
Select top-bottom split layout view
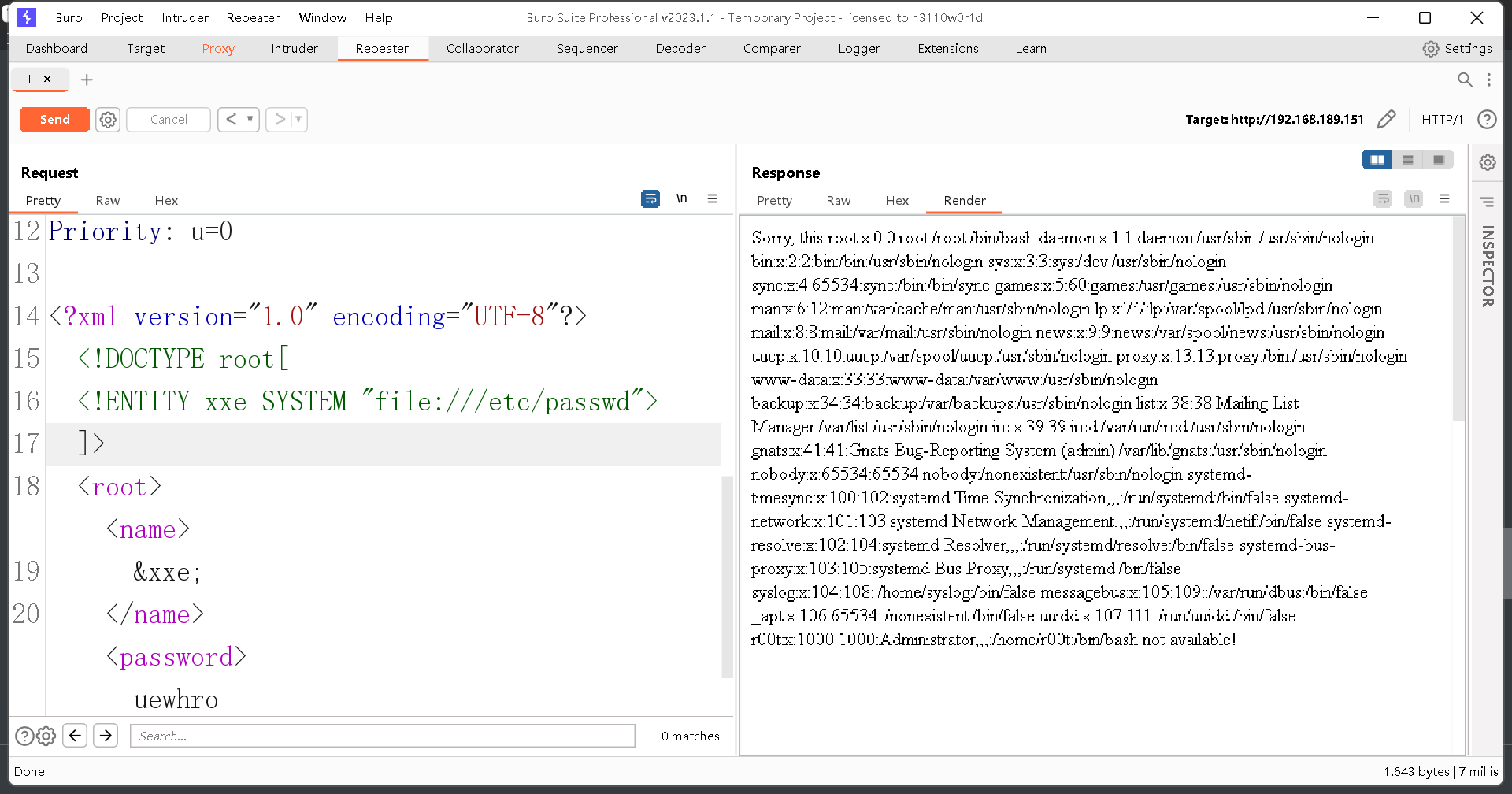click(1408, 160)
